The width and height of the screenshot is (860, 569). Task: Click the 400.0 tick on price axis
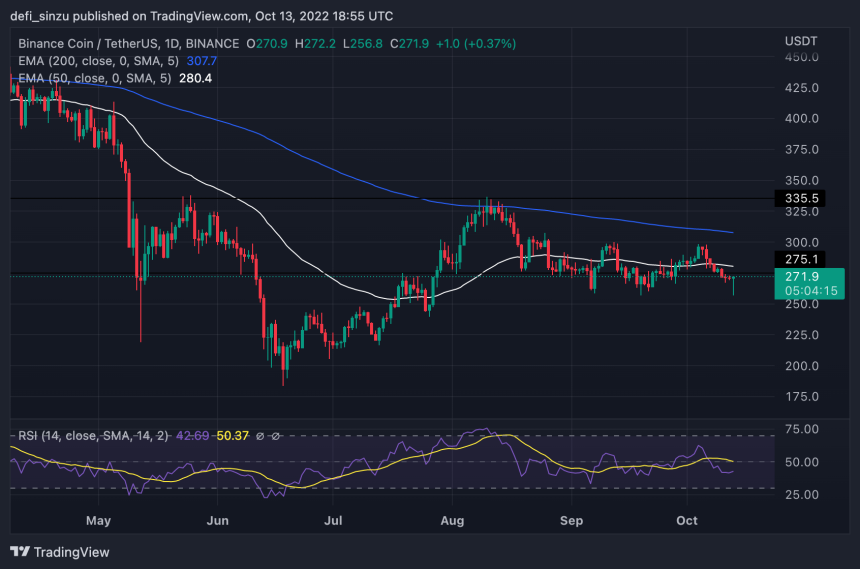click(x=802, y=119)
